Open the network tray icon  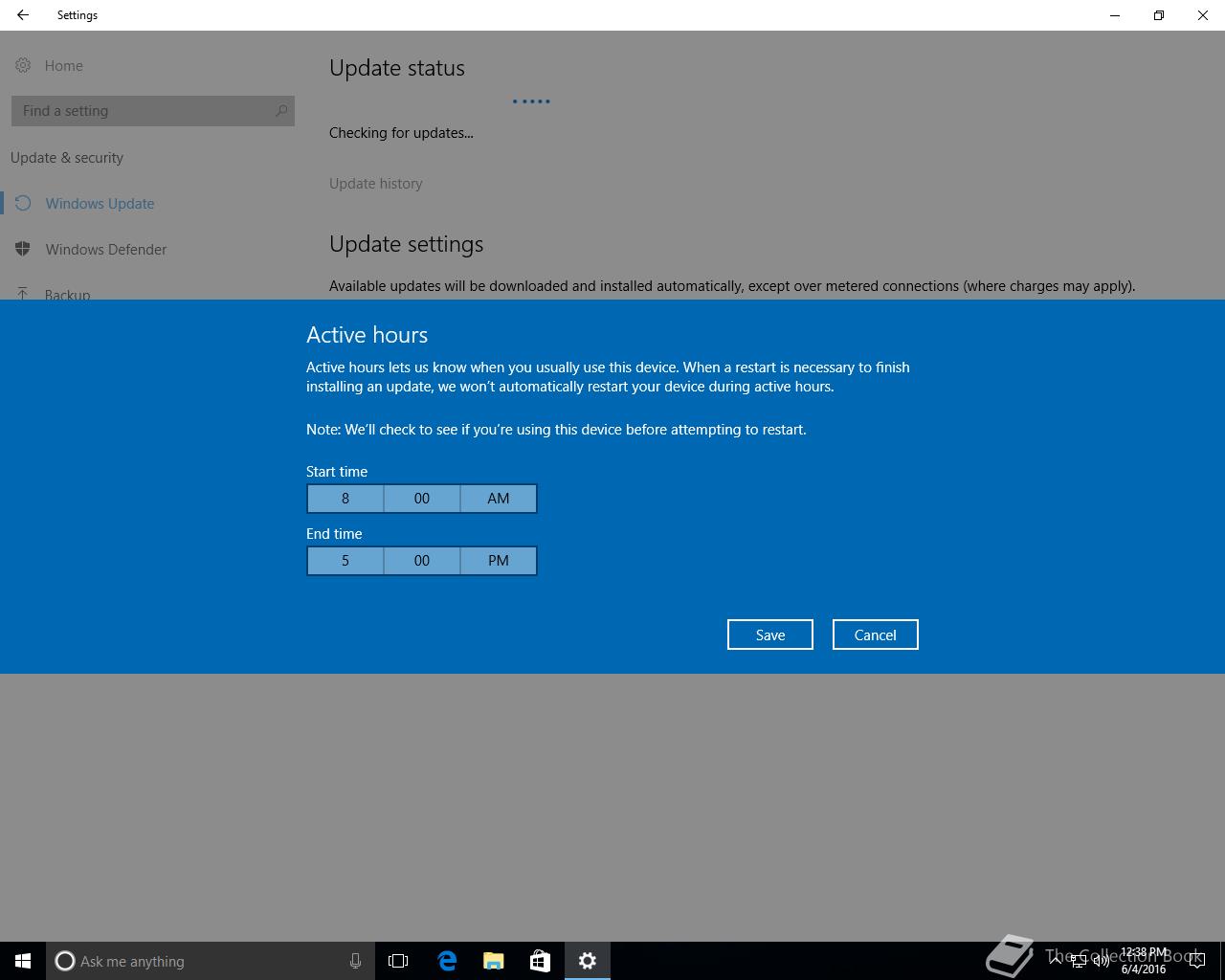tap(1079, 961)
